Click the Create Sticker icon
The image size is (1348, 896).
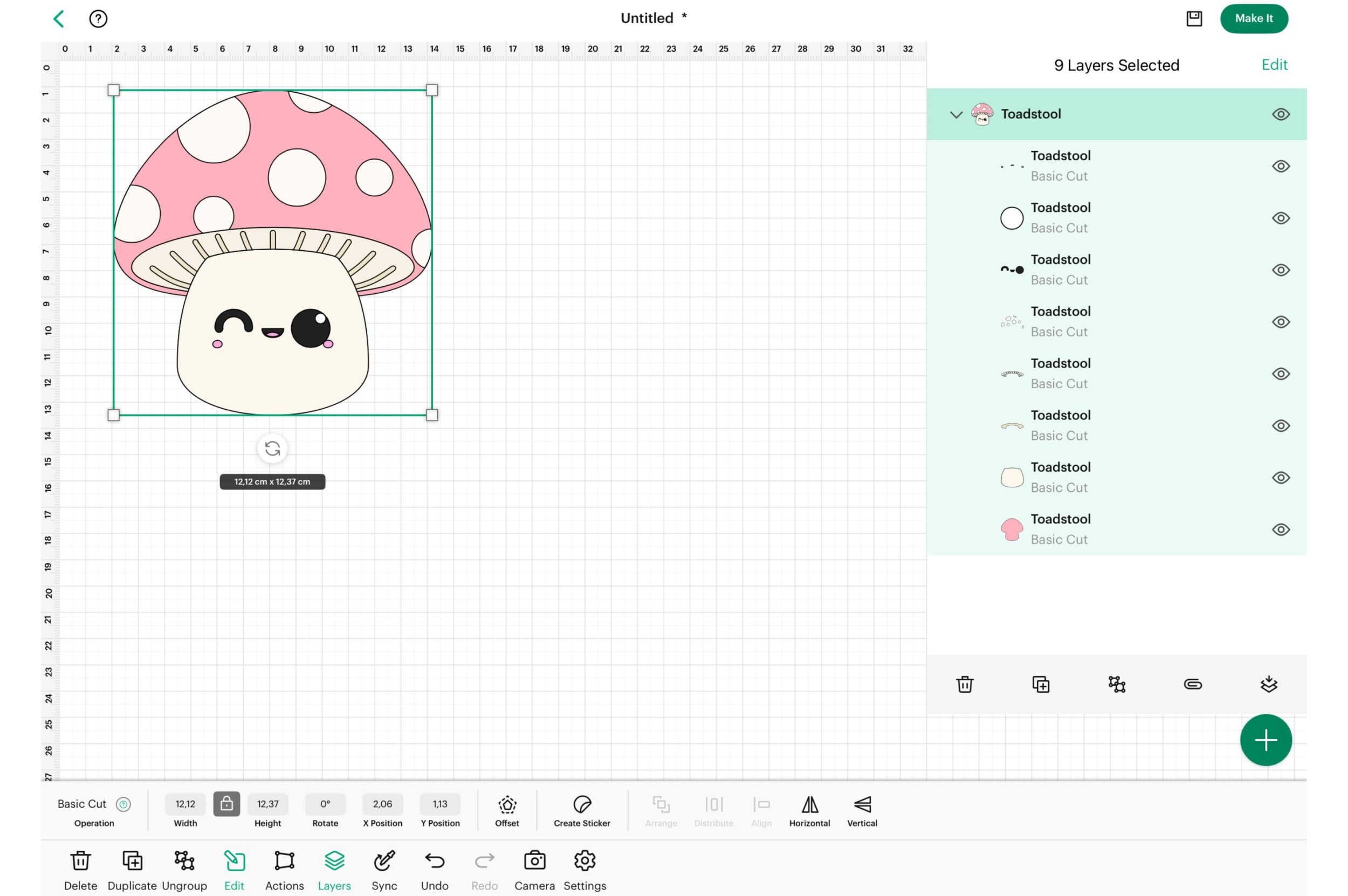coord(581,804)
